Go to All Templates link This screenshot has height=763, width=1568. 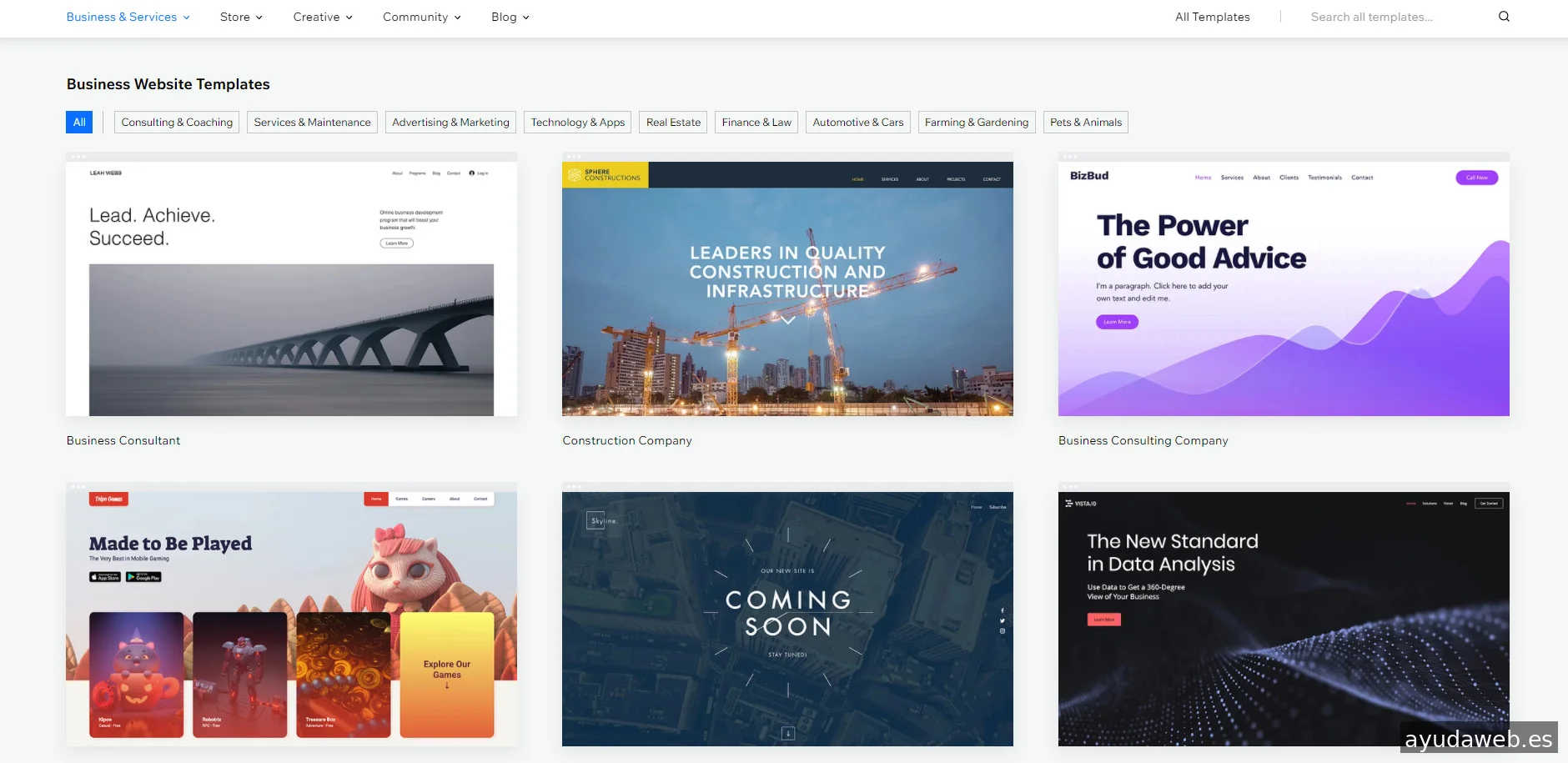point(1212,17)
